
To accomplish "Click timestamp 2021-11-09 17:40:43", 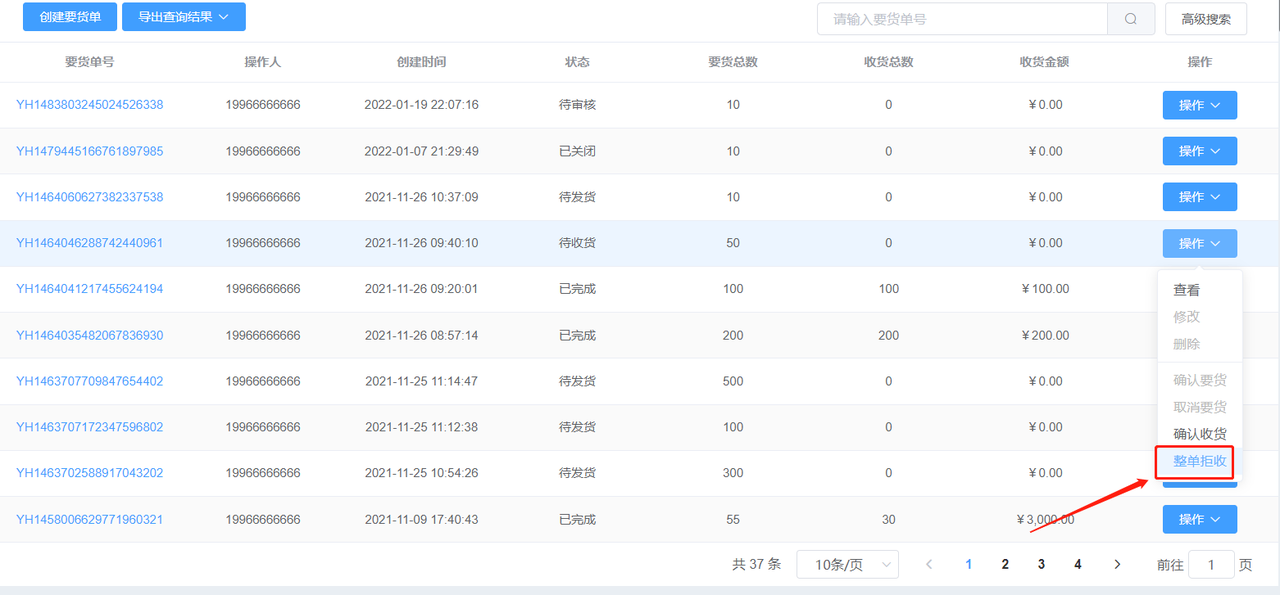I will [x=422, y=519].
